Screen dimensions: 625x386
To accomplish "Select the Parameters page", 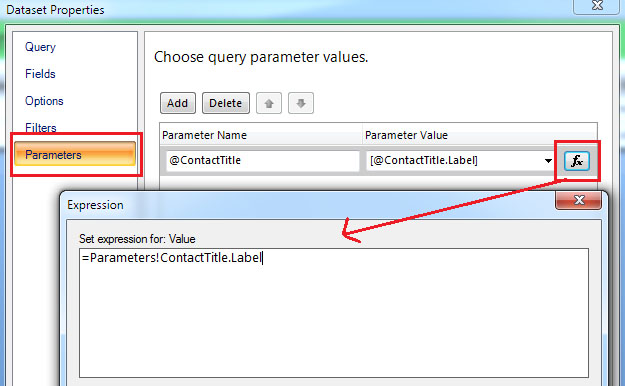I will (x=75, y=154).
